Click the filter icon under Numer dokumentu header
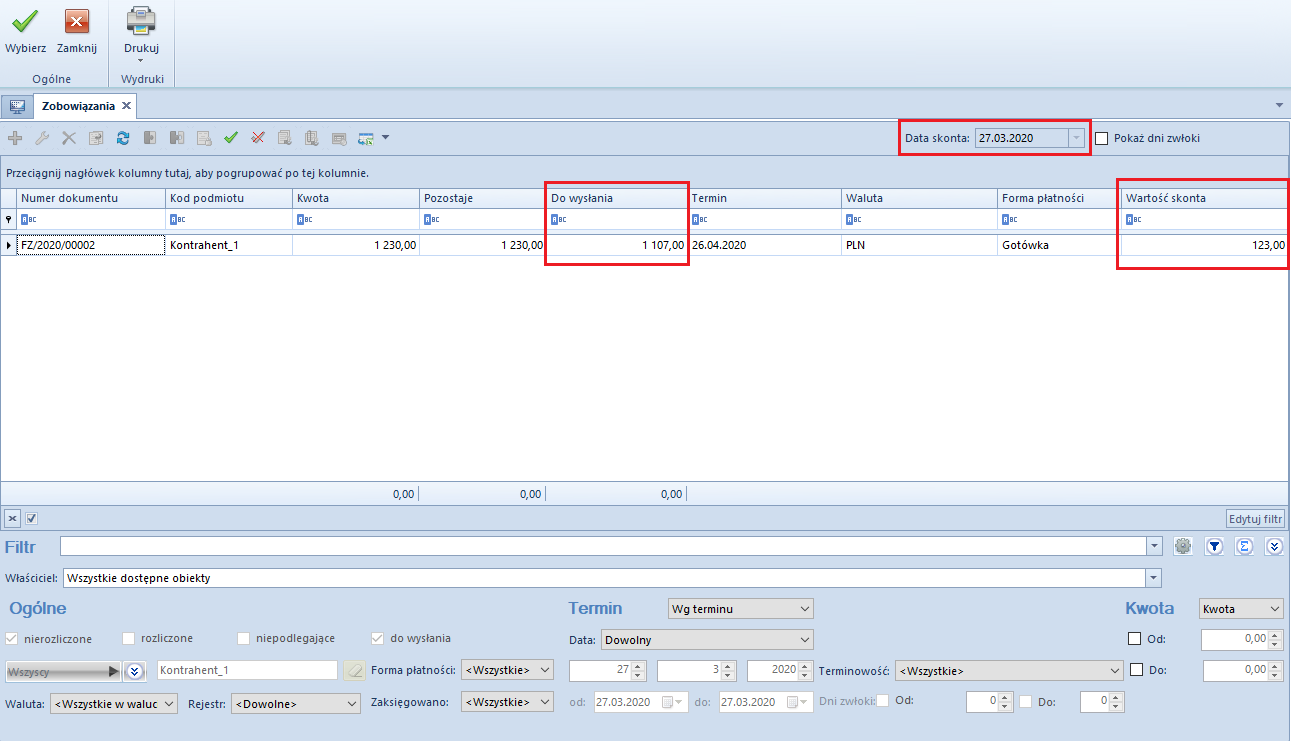The image size is (1291, 741). 28,220
